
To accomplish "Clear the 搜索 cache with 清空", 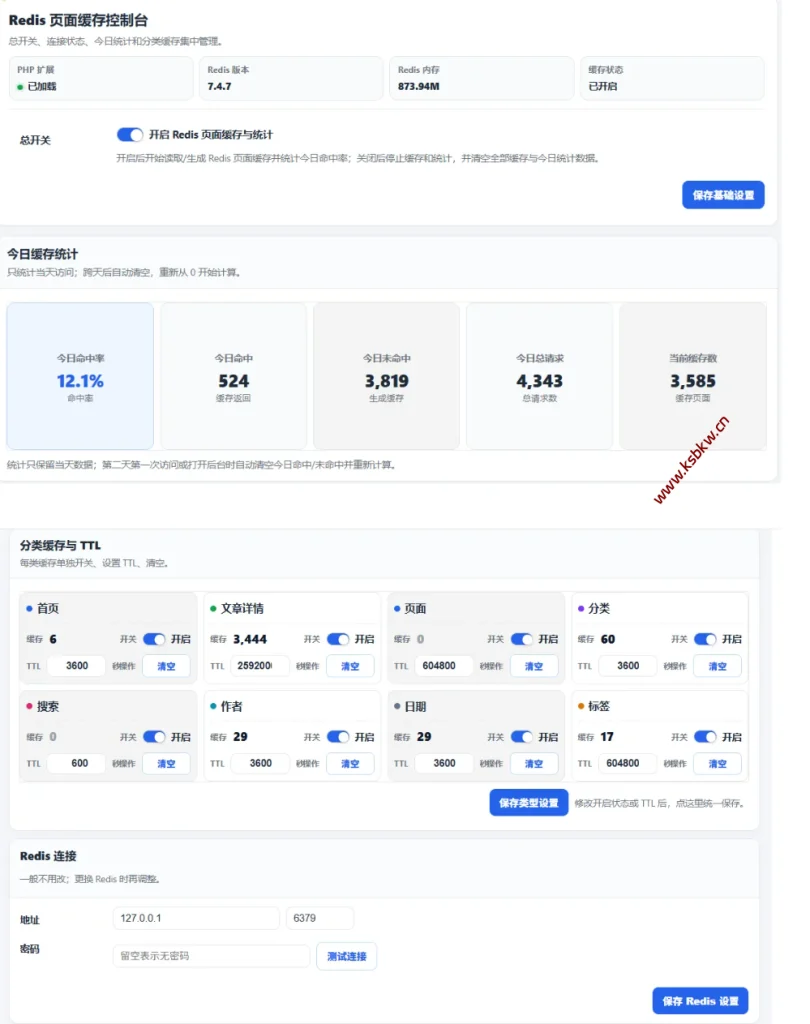I will (166, 763).
